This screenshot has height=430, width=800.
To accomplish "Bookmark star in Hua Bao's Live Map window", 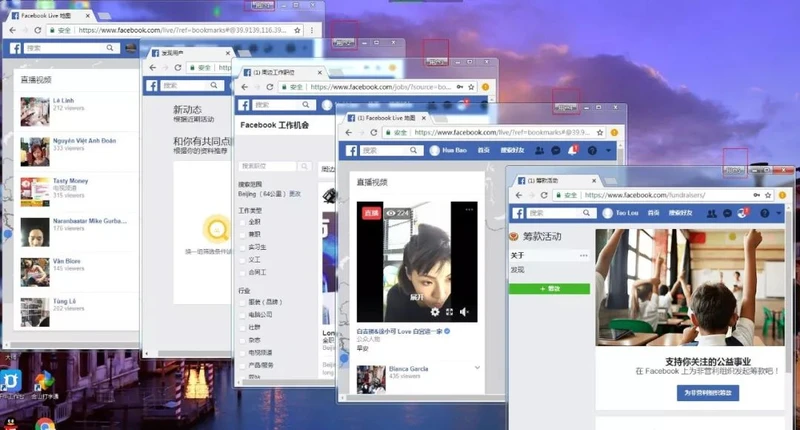I will pos(600,132).
